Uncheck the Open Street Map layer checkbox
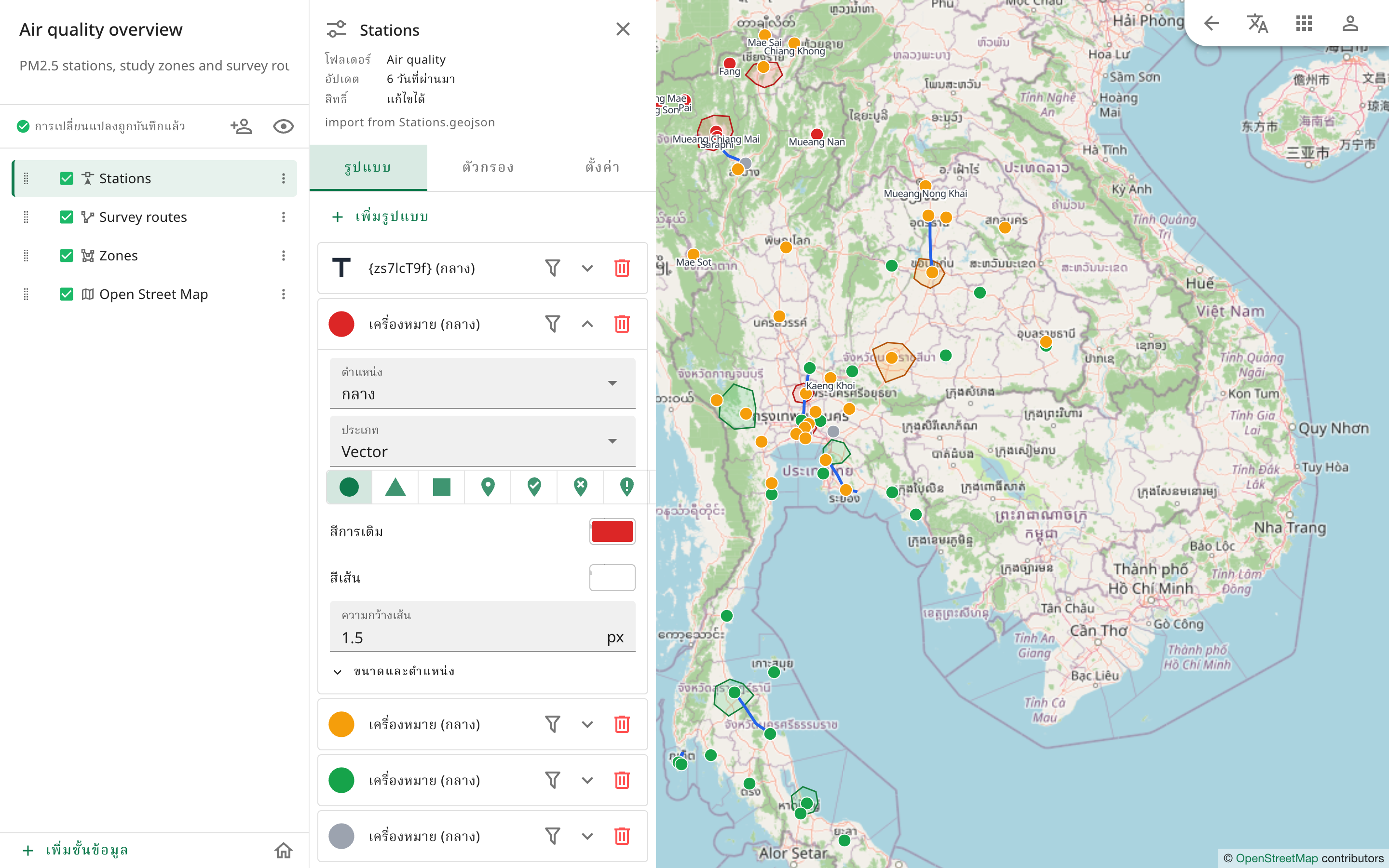Viewport: 1389px width, 868px height. 67,295
